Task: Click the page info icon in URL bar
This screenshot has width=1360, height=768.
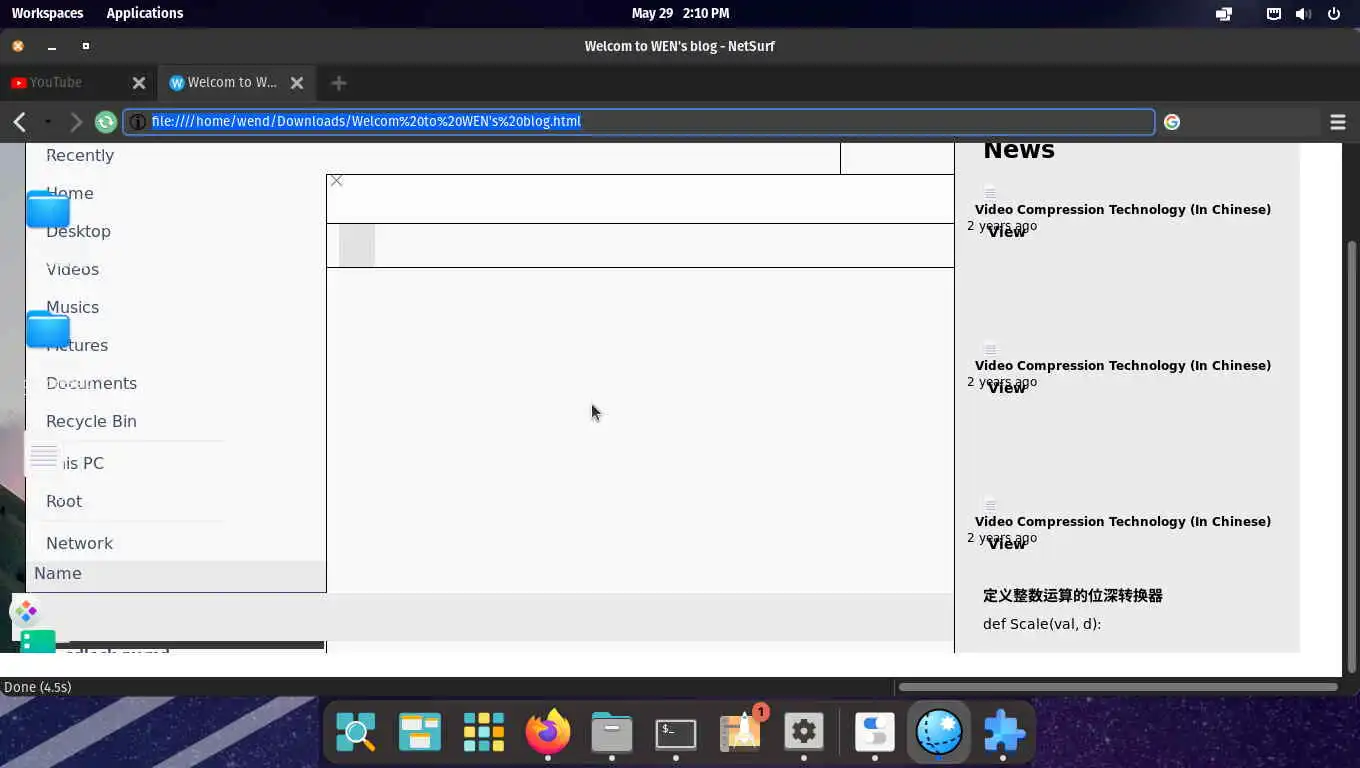Action: click(138, 122)
